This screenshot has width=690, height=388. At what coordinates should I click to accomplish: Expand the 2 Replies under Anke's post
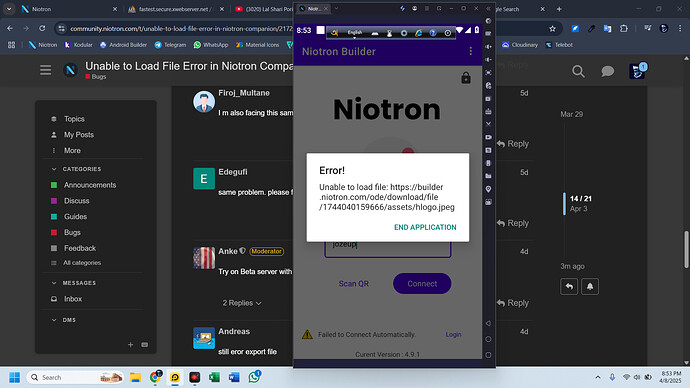[x=242, y=303]
